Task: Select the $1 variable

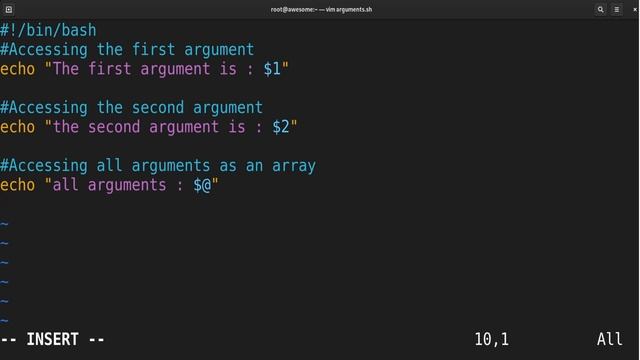Action: [272, 69]
